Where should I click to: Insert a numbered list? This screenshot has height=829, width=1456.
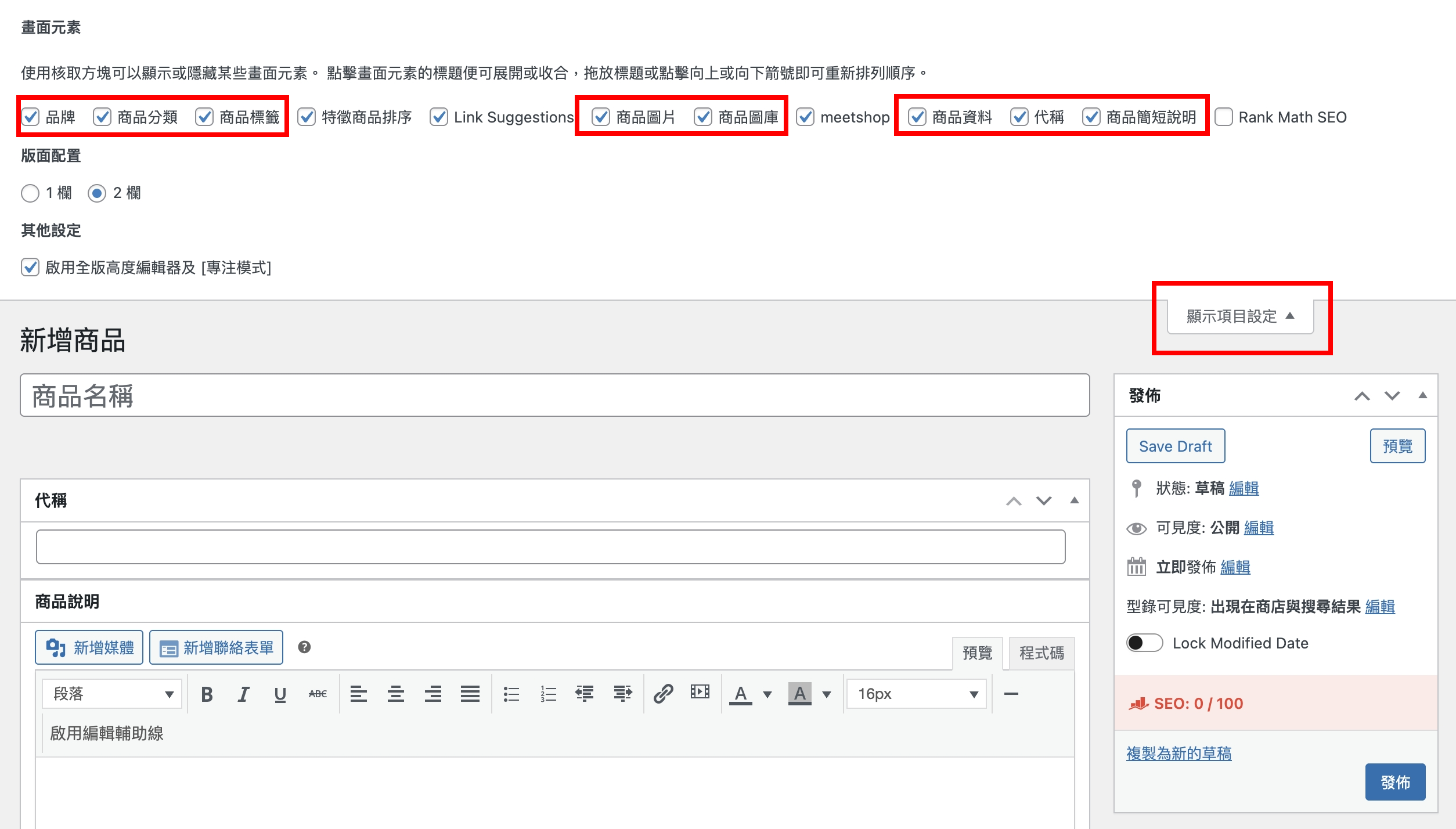tap(548, 694)
